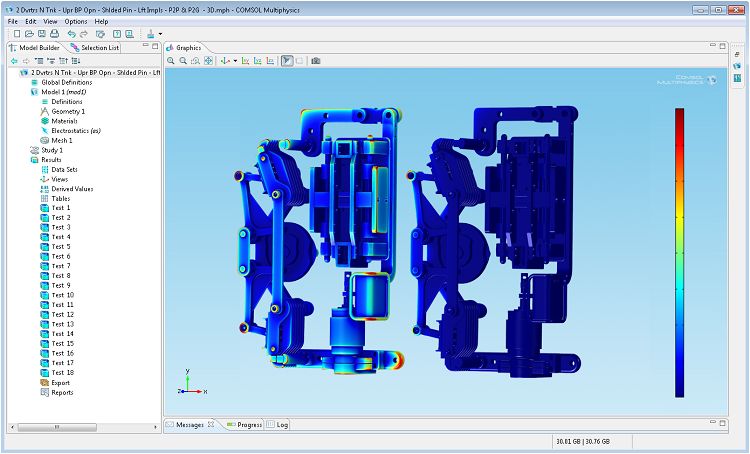The image size is (750, 454).
Task: Click the Zoom In magnifier in Graphics
Action: click(171, 61)
